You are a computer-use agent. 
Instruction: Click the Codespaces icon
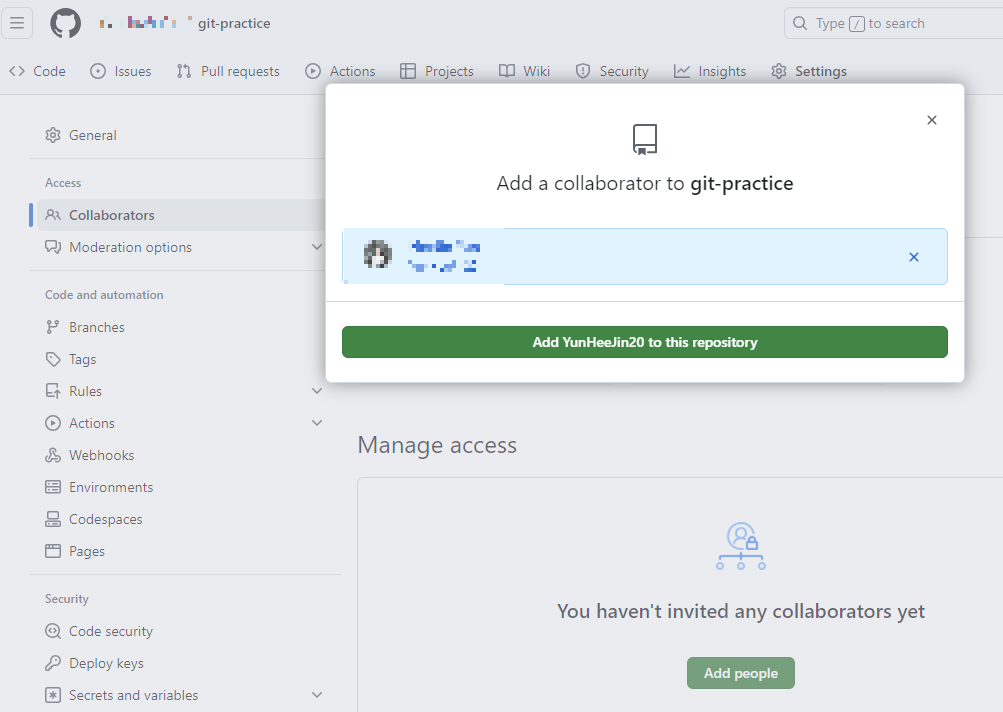click(x=53, y=519)
